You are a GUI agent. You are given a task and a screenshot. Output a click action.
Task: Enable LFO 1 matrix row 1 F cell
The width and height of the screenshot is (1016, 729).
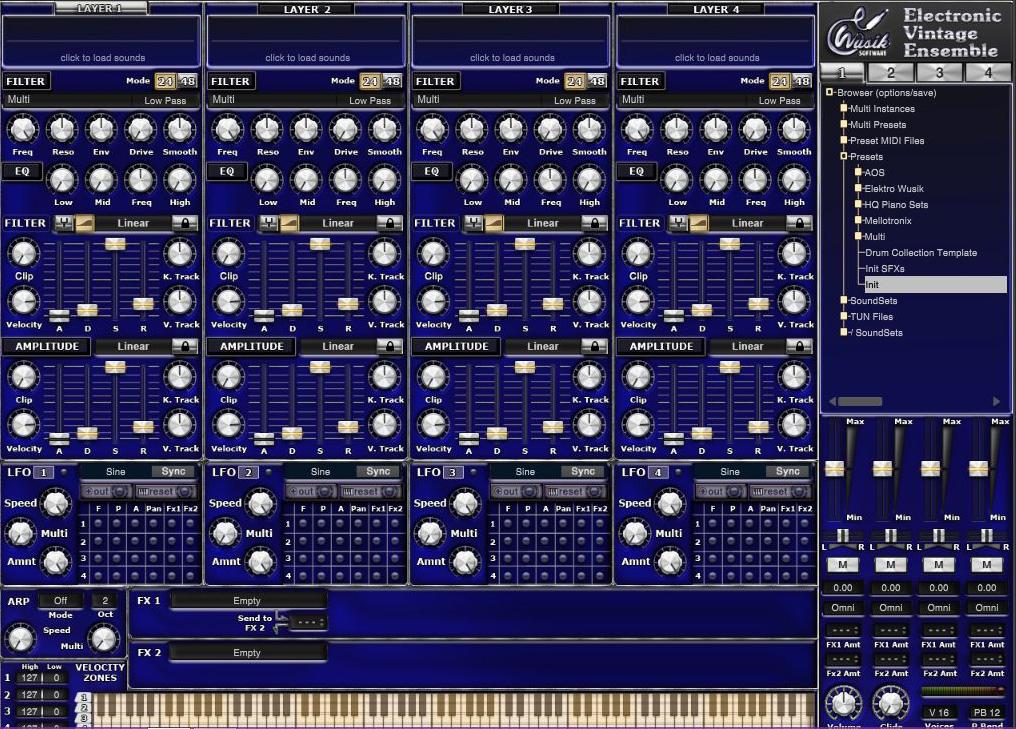[98, 524]
